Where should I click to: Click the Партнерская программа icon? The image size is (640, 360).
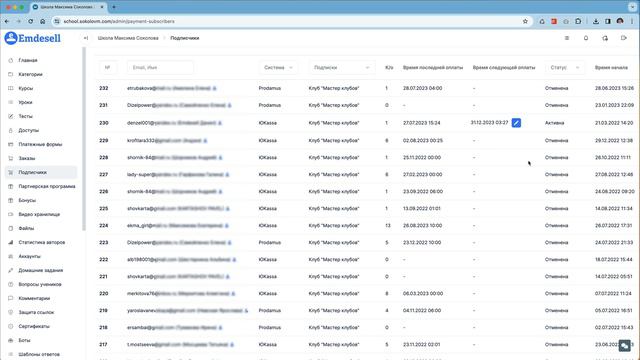click(x=11, y=186)
